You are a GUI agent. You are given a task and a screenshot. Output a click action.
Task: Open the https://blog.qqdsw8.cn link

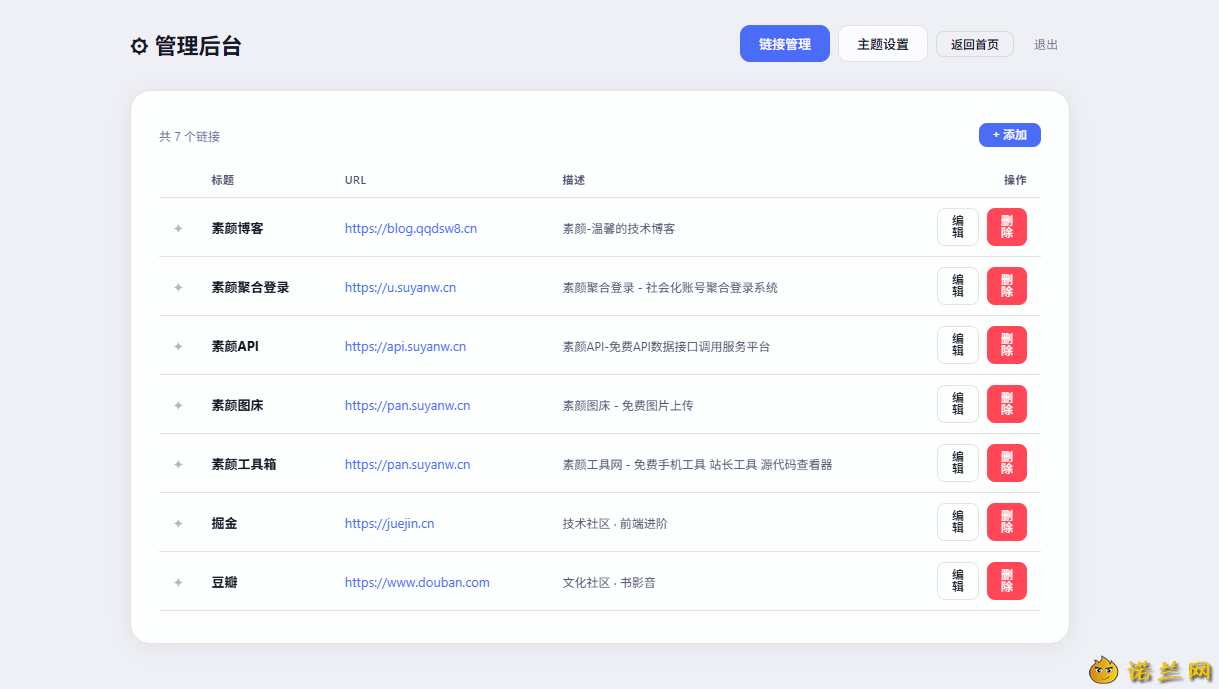(411, 228)
